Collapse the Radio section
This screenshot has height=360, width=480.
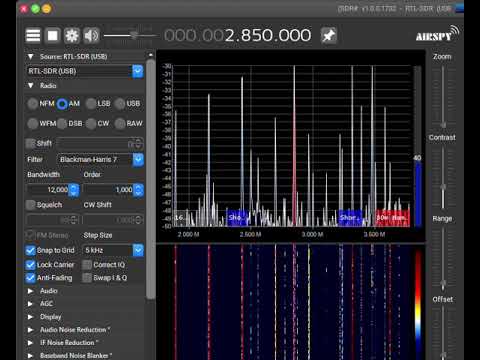click(x=31, y=86)
